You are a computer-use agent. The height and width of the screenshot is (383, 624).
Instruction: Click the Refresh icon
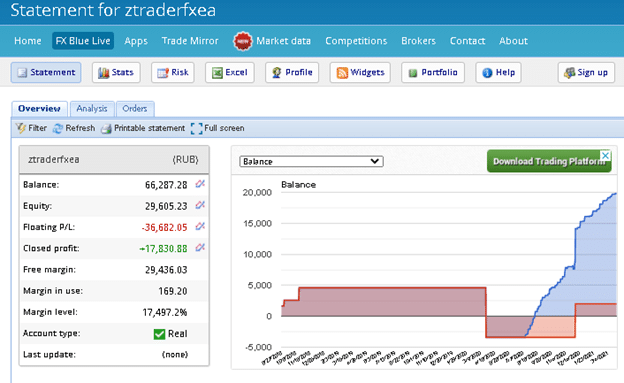click(58, 128)
